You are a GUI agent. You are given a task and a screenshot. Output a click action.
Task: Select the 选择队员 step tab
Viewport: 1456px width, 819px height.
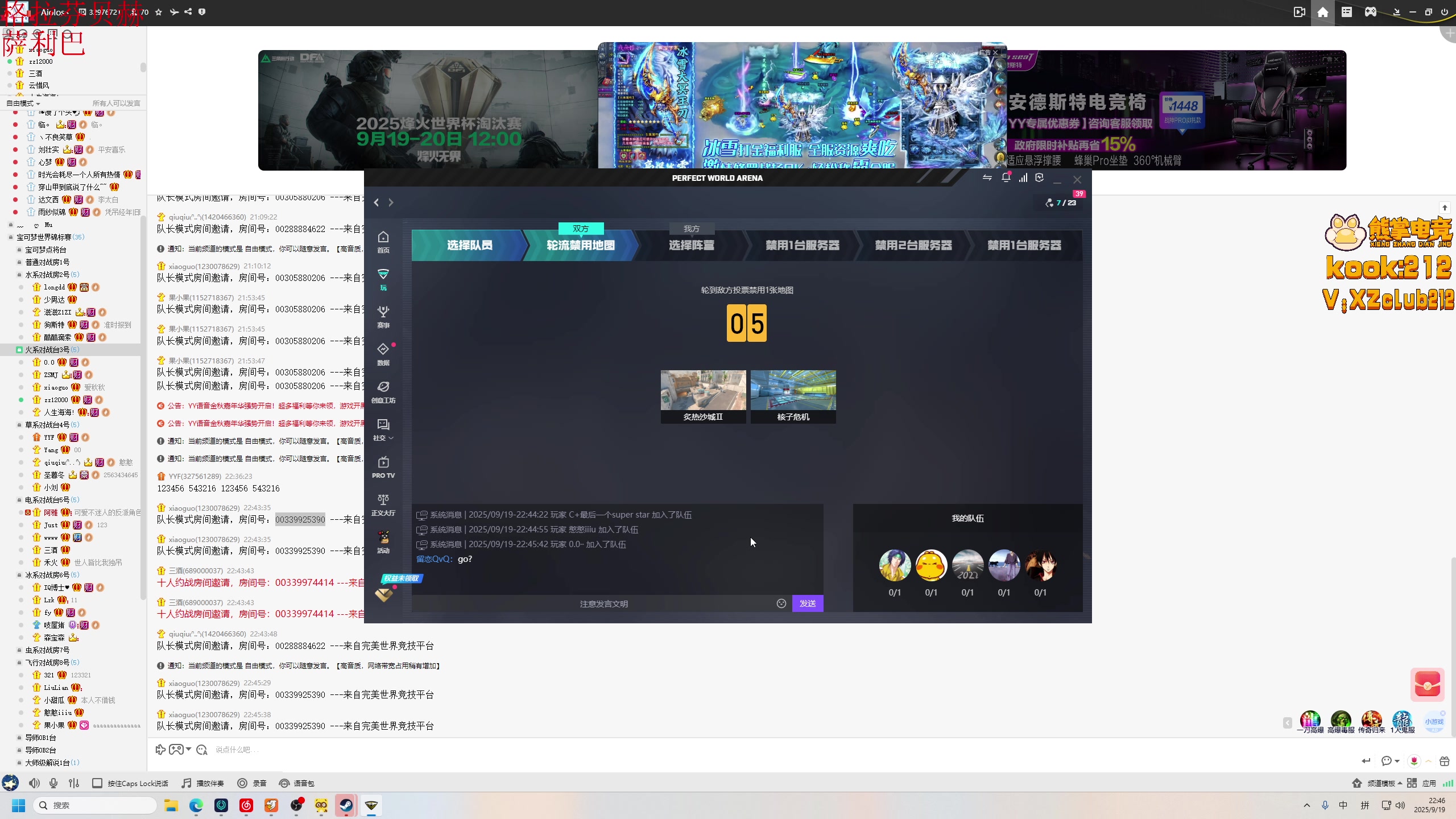pyautogui.click(x=469, y=245)
